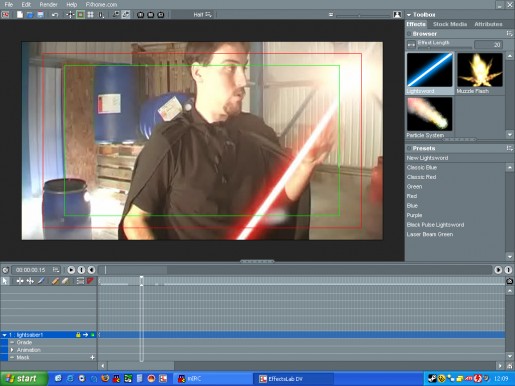Click the Open Project folder icon
This screenshot has width=515, height=386.
[x=30, y=15]
